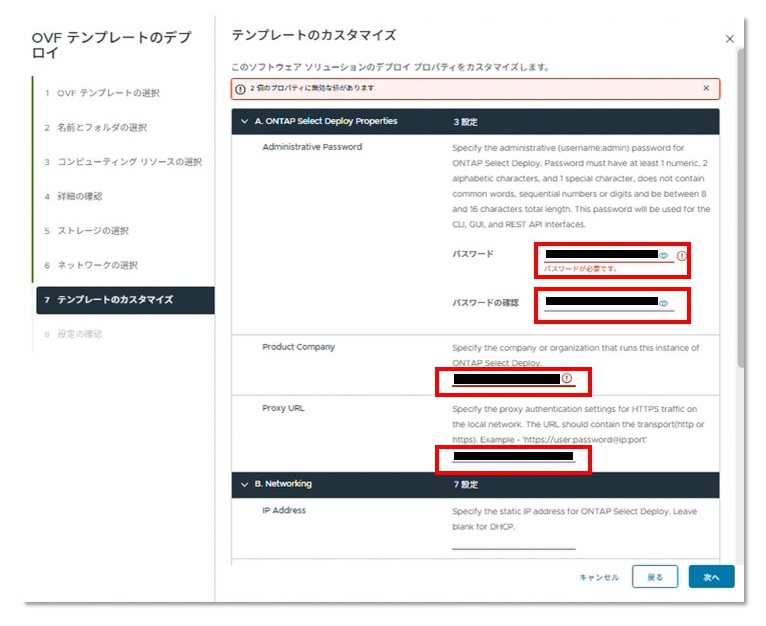Toggle visibility eye in パスワードの確認 field

click(x=663, y=302)
